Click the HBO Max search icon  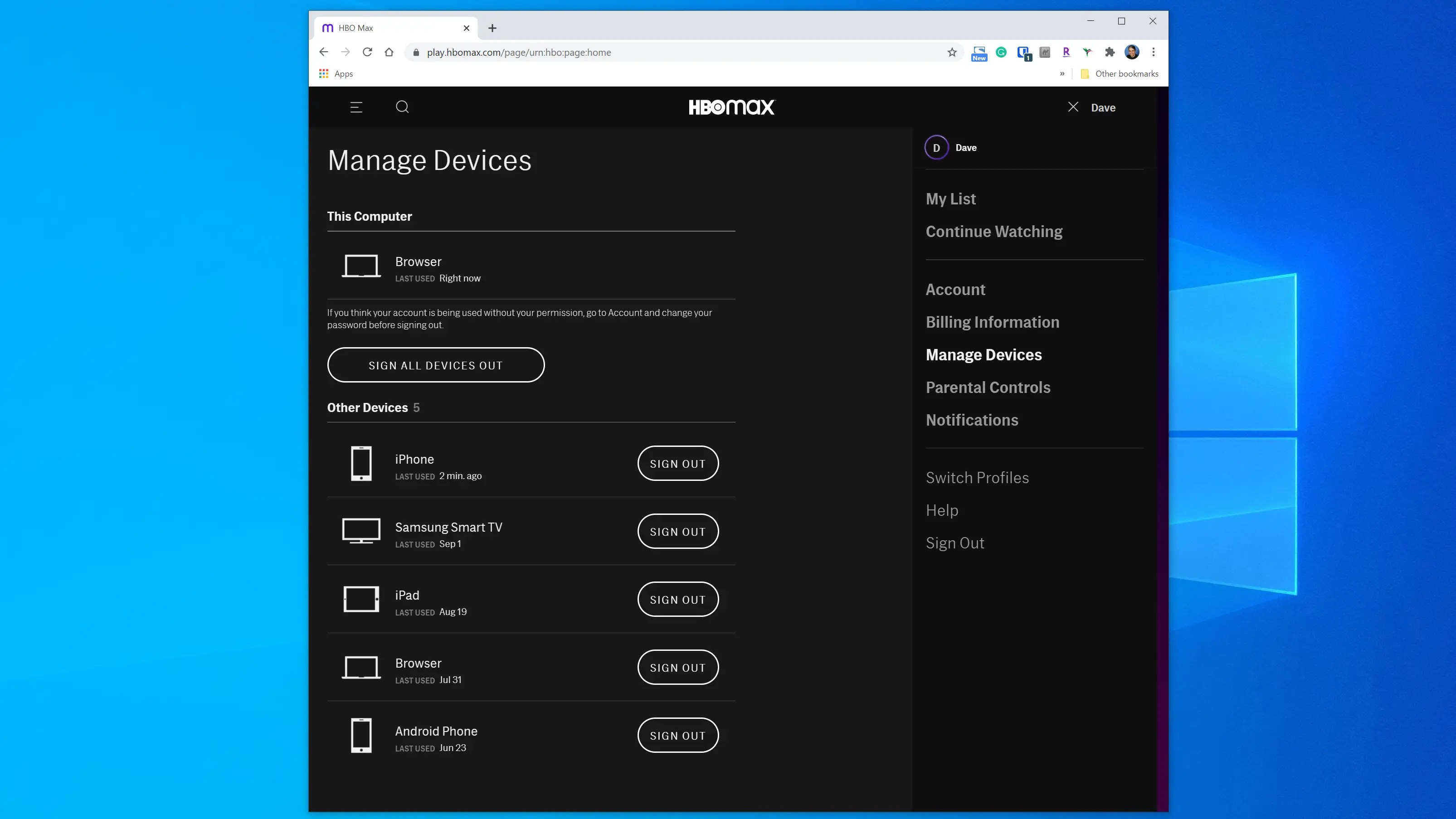point(402,107)
